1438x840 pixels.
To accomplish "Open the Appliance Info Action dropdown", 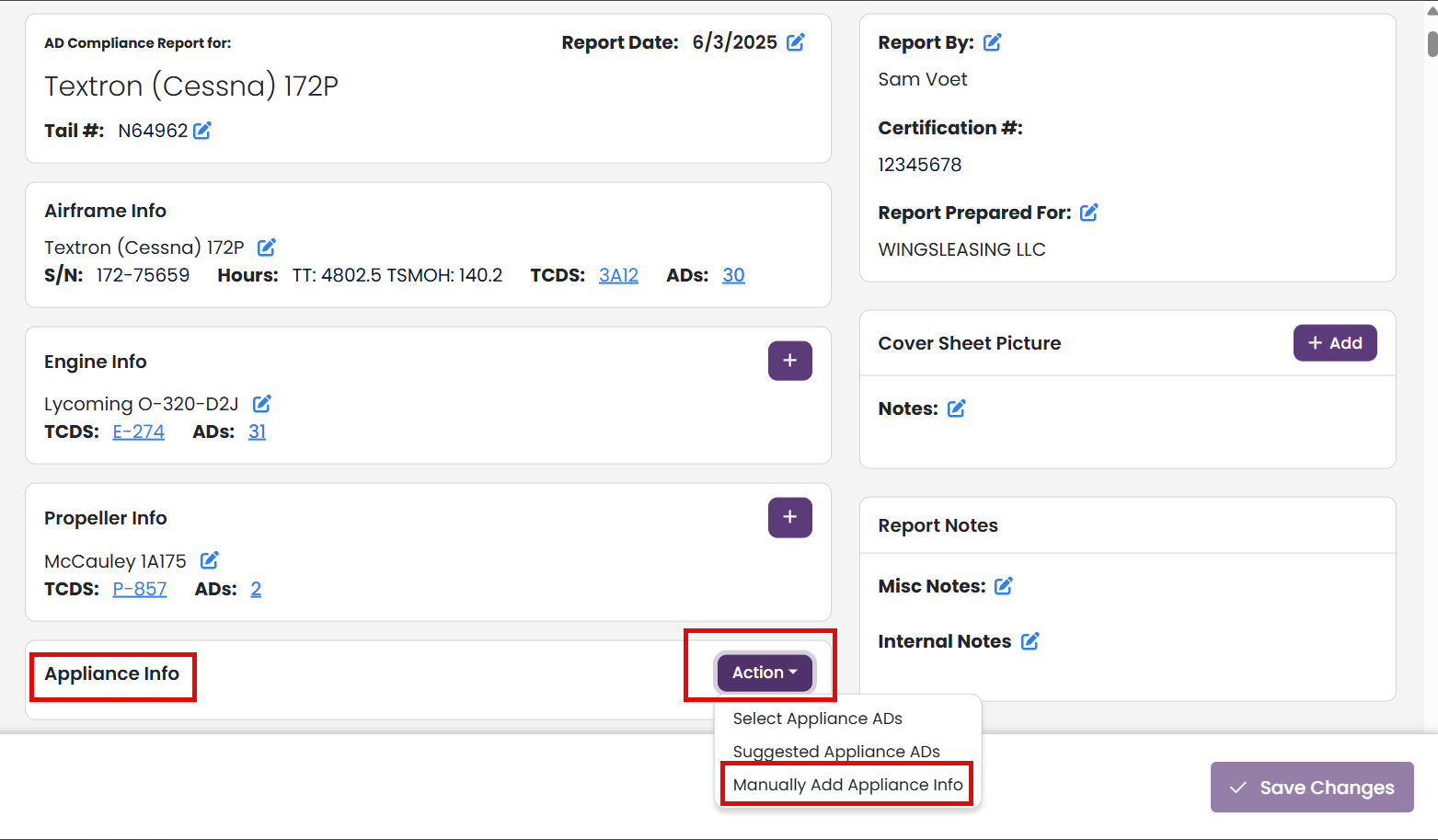I will pos(765,673).
